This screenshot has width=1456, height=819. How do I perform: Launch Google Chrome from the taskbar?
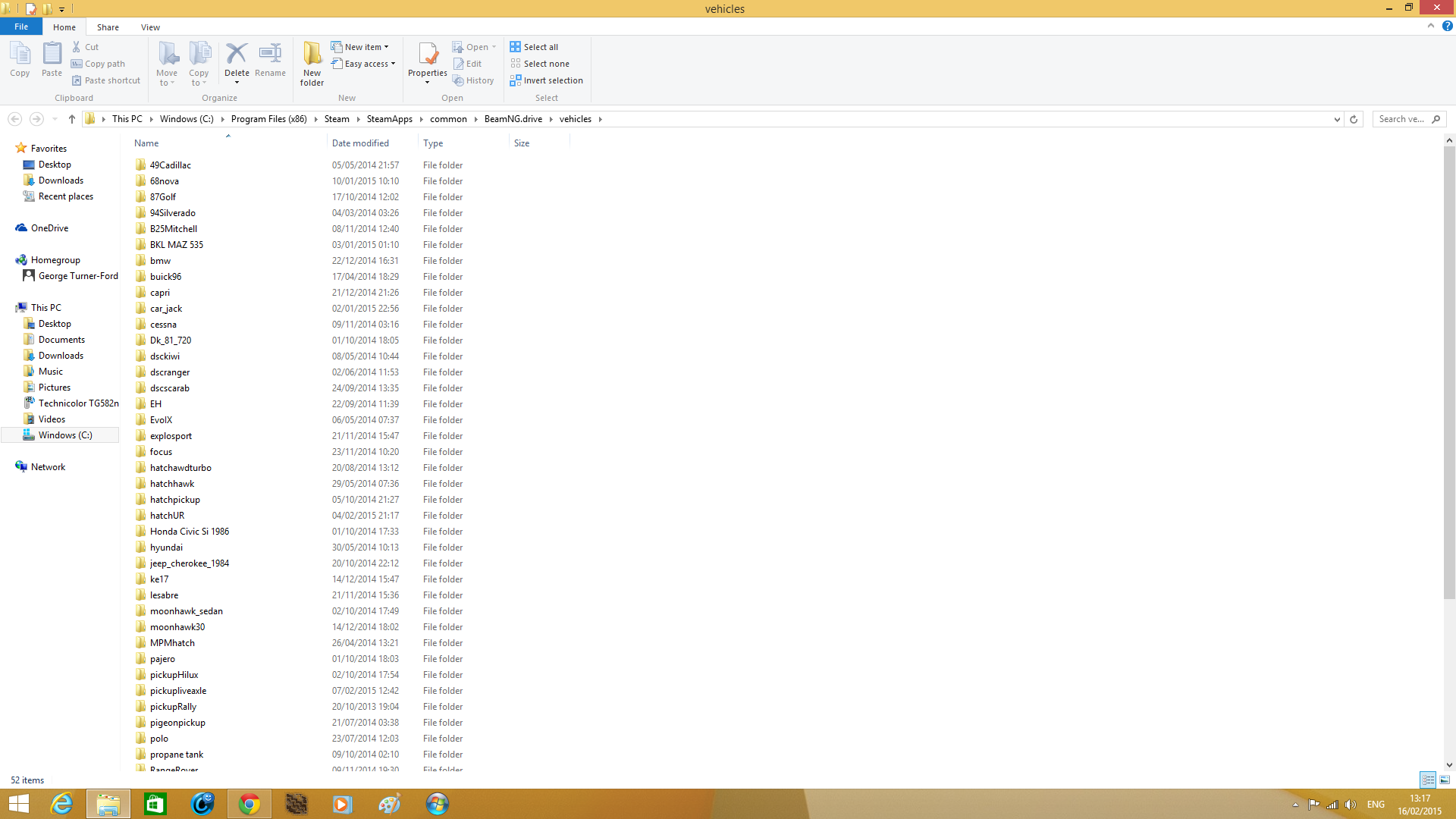(x=249, y=804)
